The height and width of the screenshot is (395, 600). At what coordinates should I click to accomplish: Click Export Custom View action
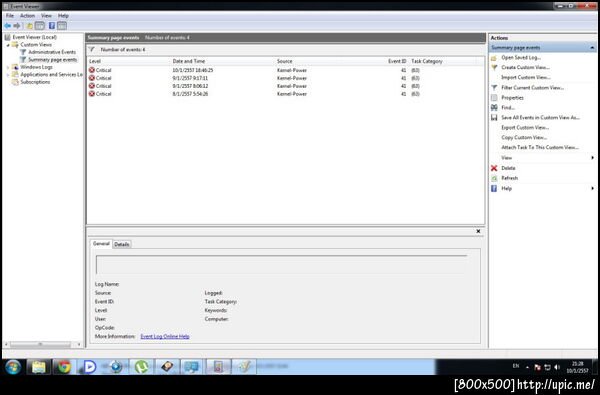coord(525,127)
